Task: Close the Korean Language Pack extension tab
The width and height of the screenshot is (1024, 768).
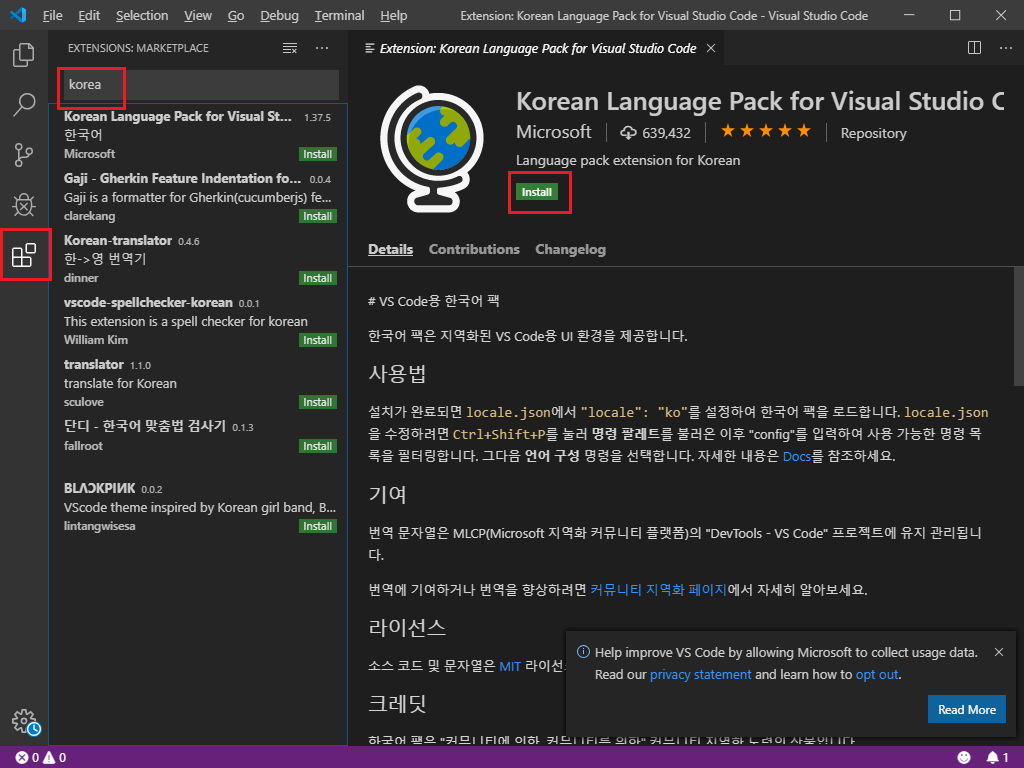Action: coord(711,48)
